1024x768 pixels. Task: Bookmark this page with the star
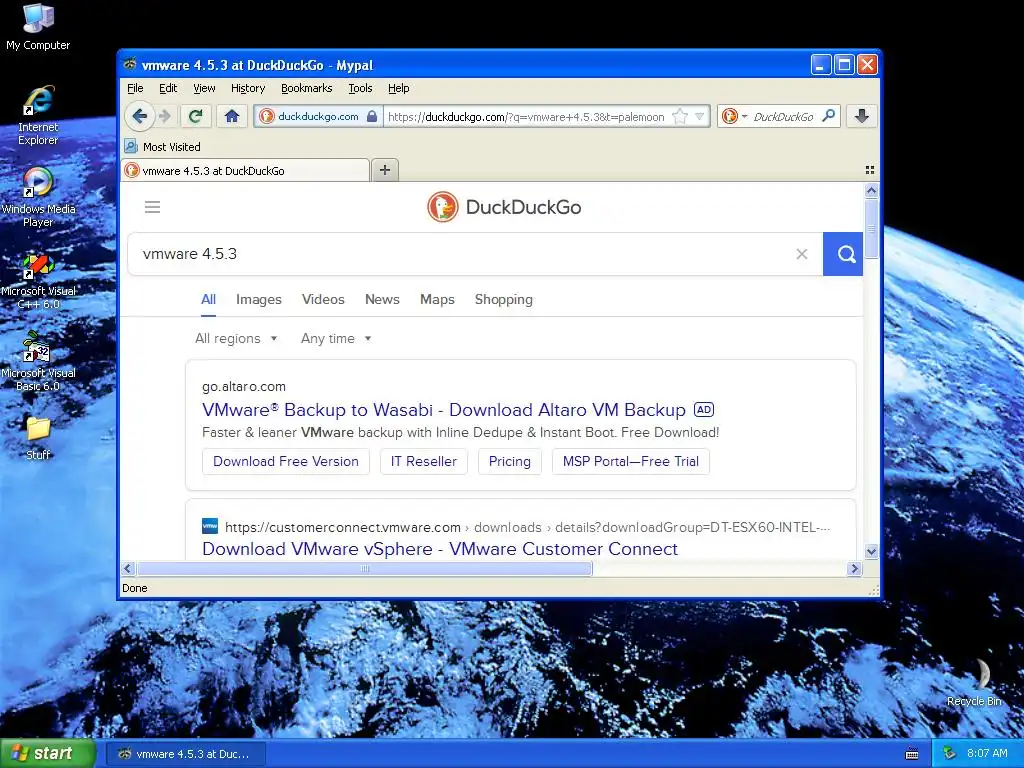pyautogui.click(x=680, y=116)
